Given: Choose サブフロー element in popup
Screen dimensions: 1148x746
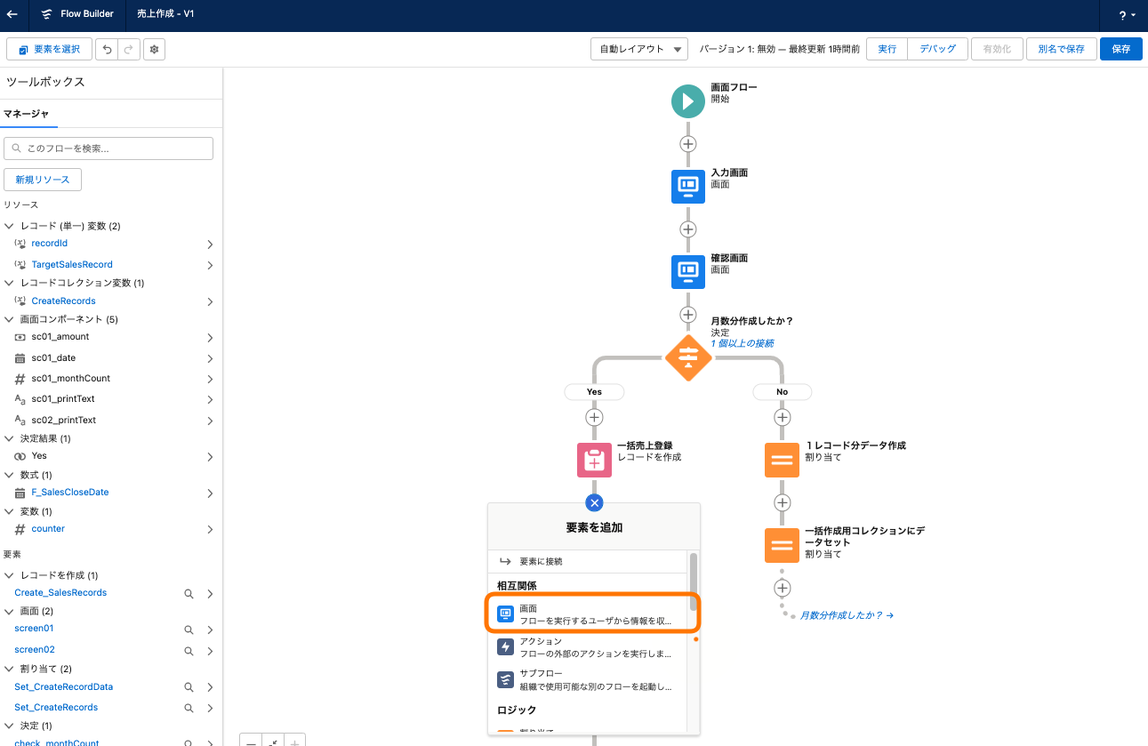Looking at the screenshot, I should click(x=589, y=680).
